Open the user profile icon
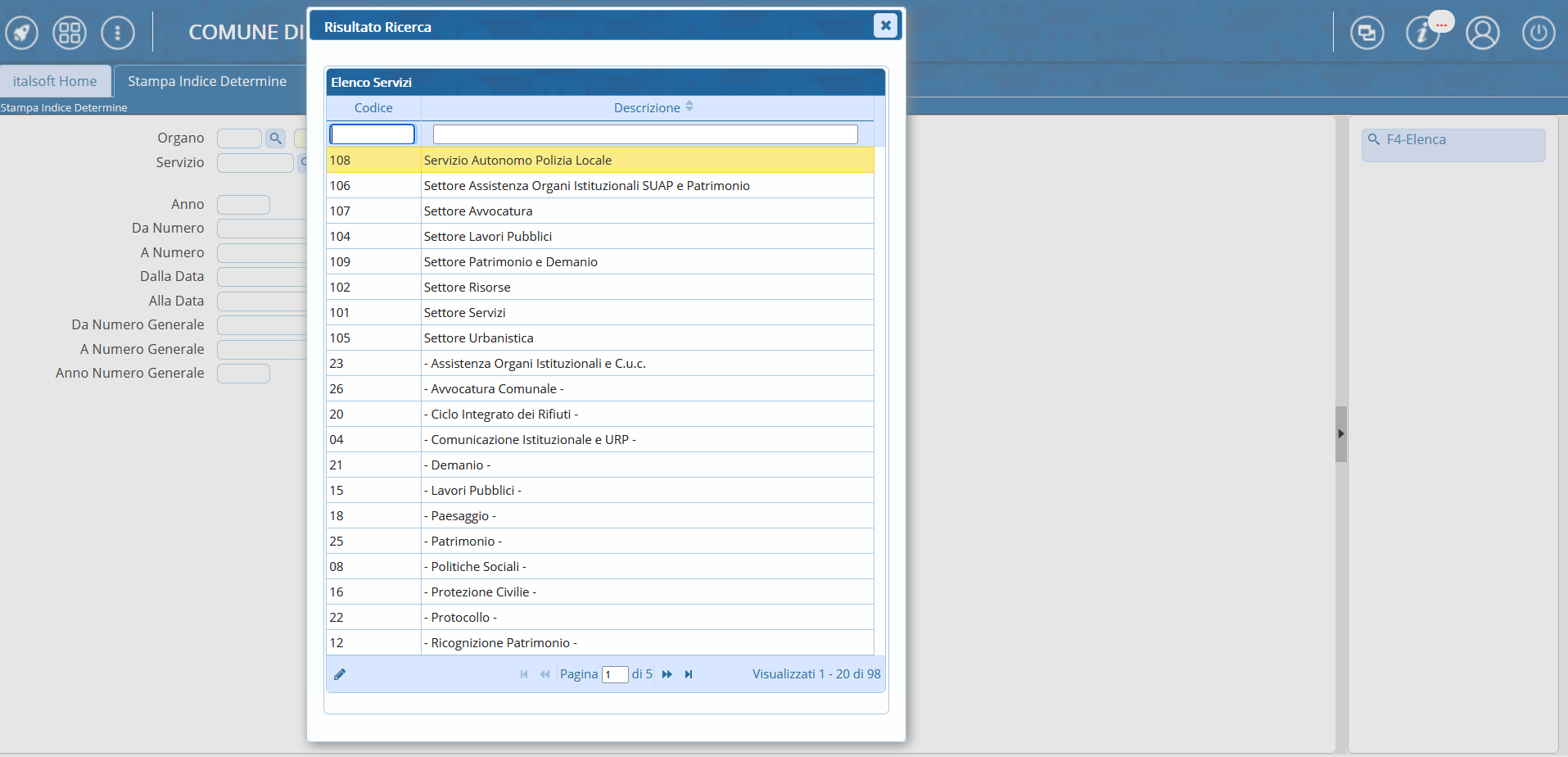Viewport: 1568px width, 757px height. [1482, 33]
